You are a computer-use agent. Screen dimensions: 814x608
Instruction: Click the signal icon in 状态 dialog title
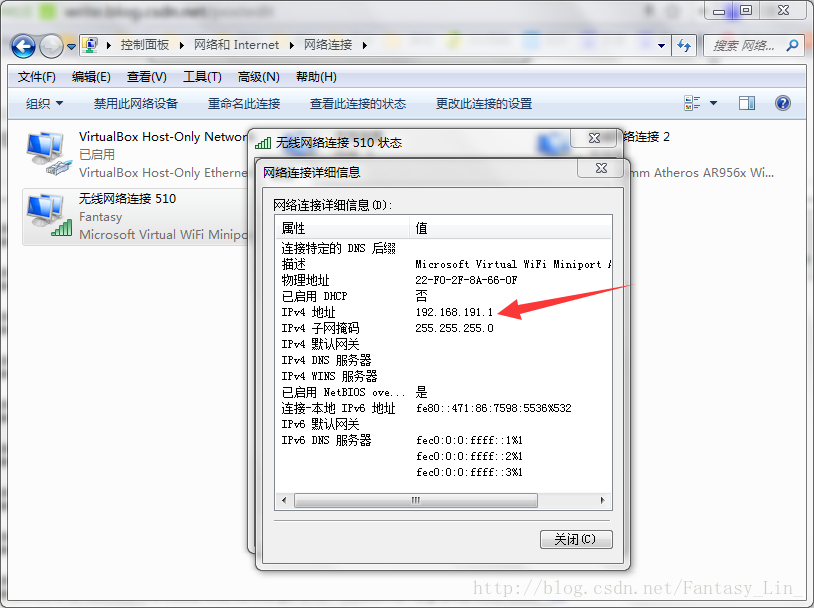coord(263,143)
